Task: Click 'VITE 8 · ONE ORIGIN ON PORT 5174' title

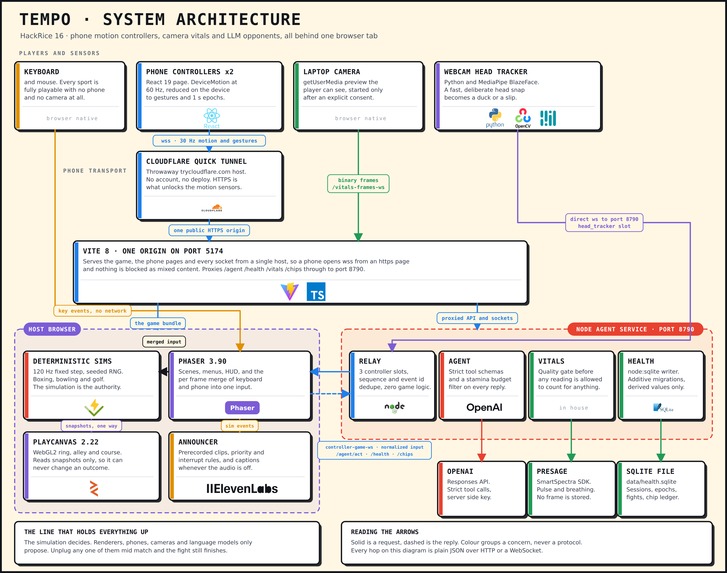Action: 153,251
